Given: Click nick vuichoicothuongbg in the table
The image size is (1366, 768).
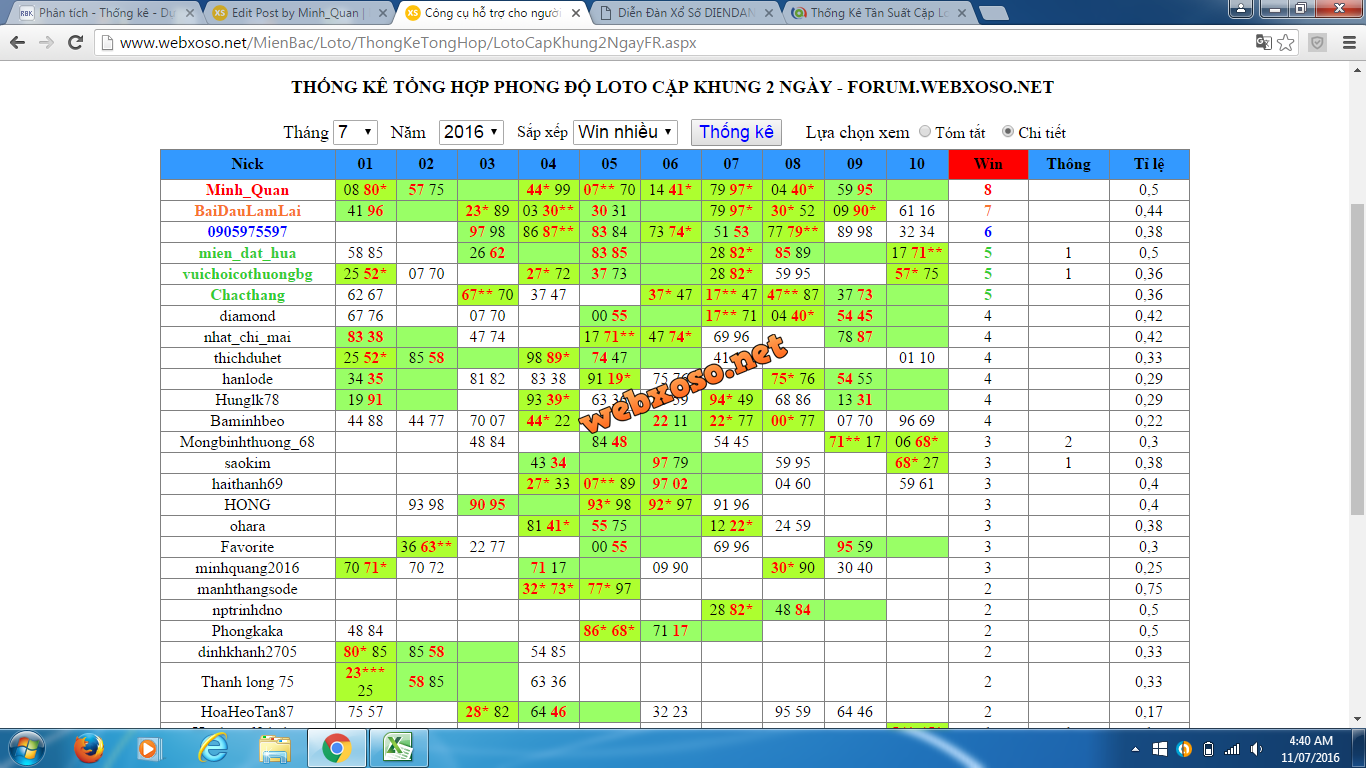Looking at the screenshot, I should tap(247, 274).
